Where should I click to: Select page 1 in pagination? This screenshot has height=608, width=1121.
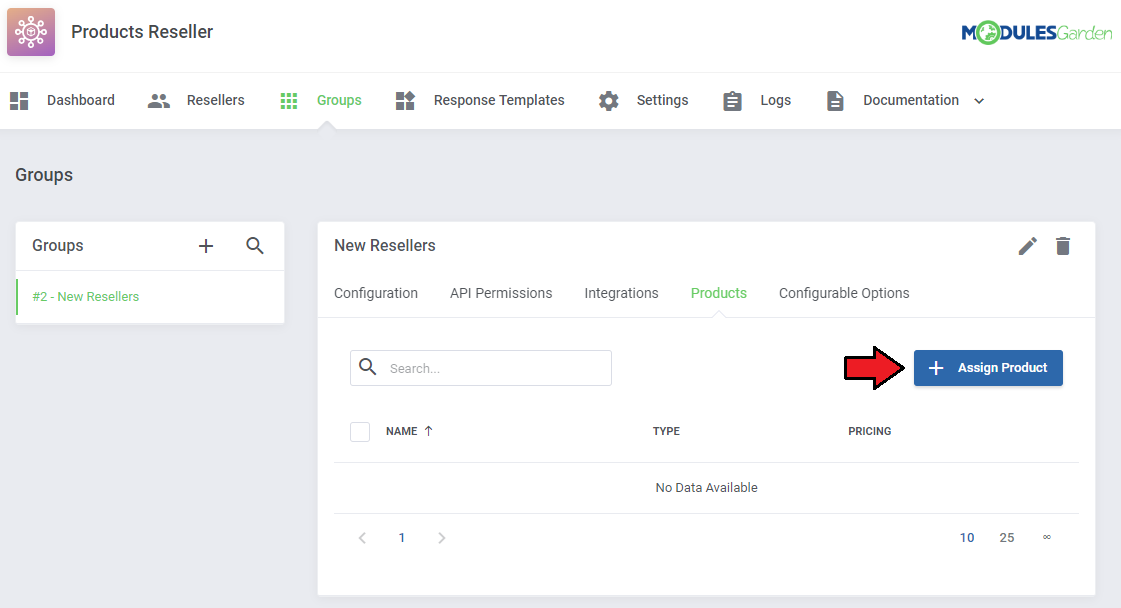pos(402,538)
